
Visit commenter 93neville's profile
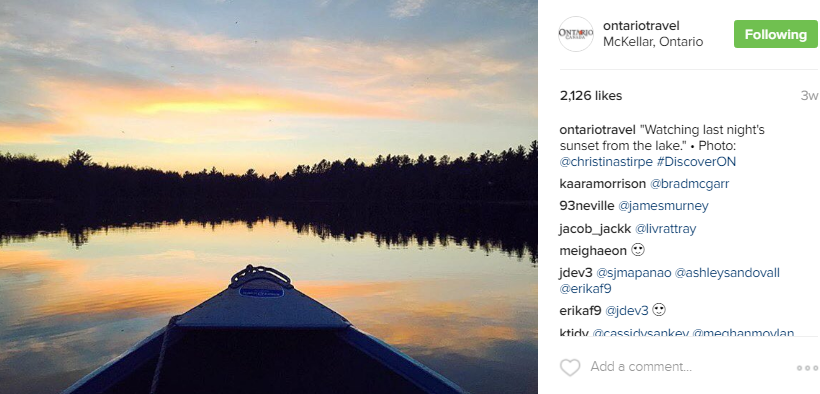pyautogui.click(x=587, y=206)
